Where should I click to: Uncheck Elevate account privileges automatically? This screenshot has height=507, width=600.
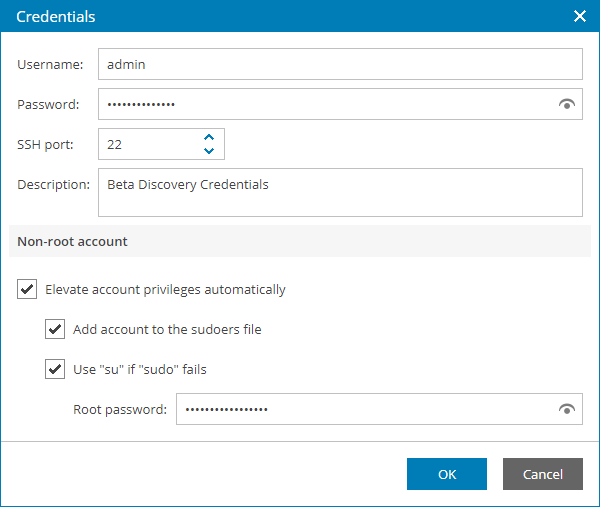click(27, 290)
